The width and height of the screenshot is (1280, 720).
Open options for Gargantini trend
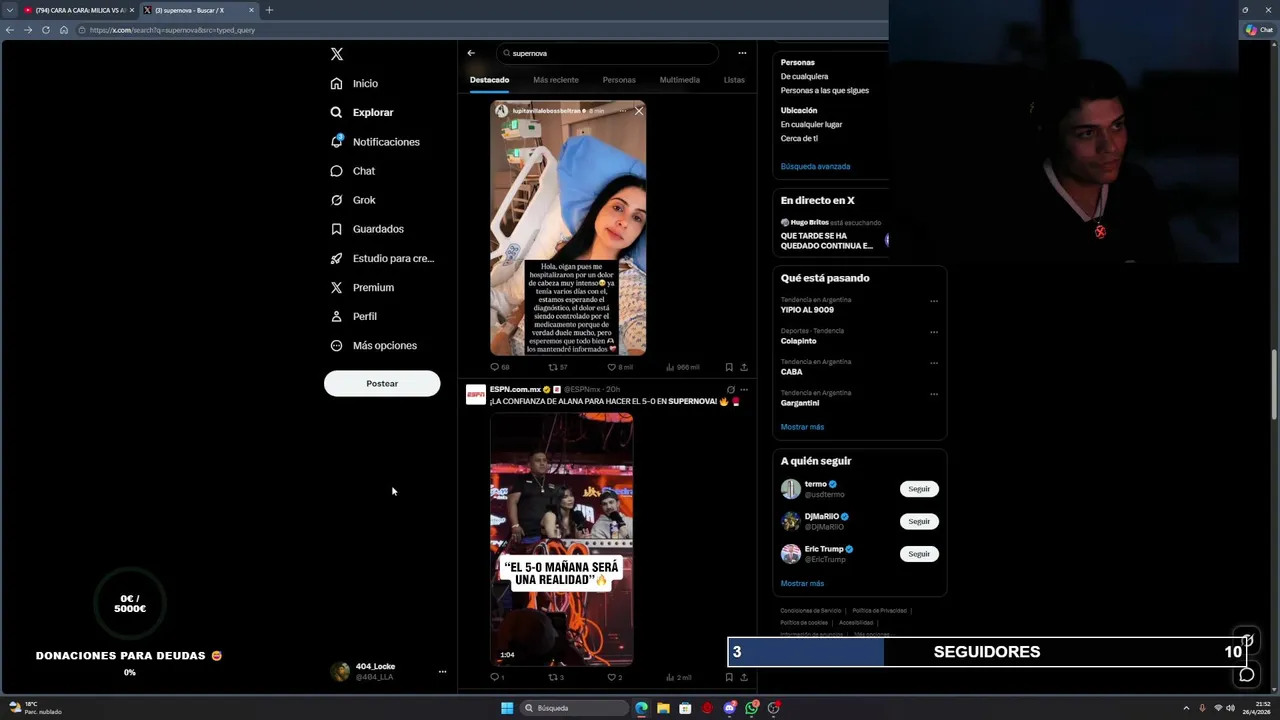[934, 394]
